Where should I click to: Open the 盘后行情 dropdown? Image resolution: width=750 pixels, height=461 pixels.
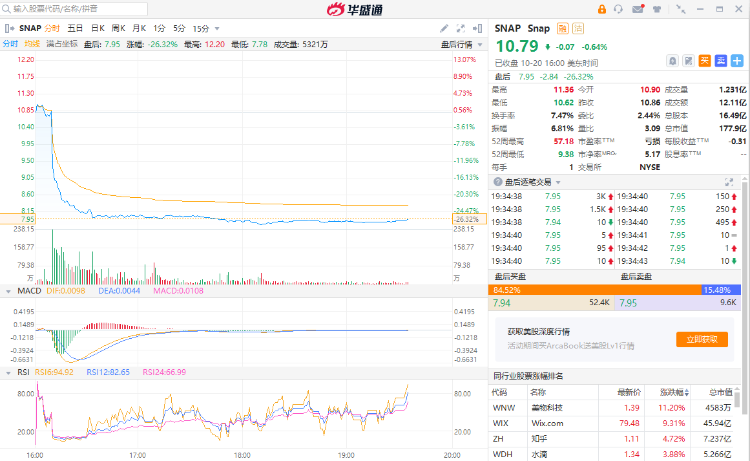coord(480,44)
